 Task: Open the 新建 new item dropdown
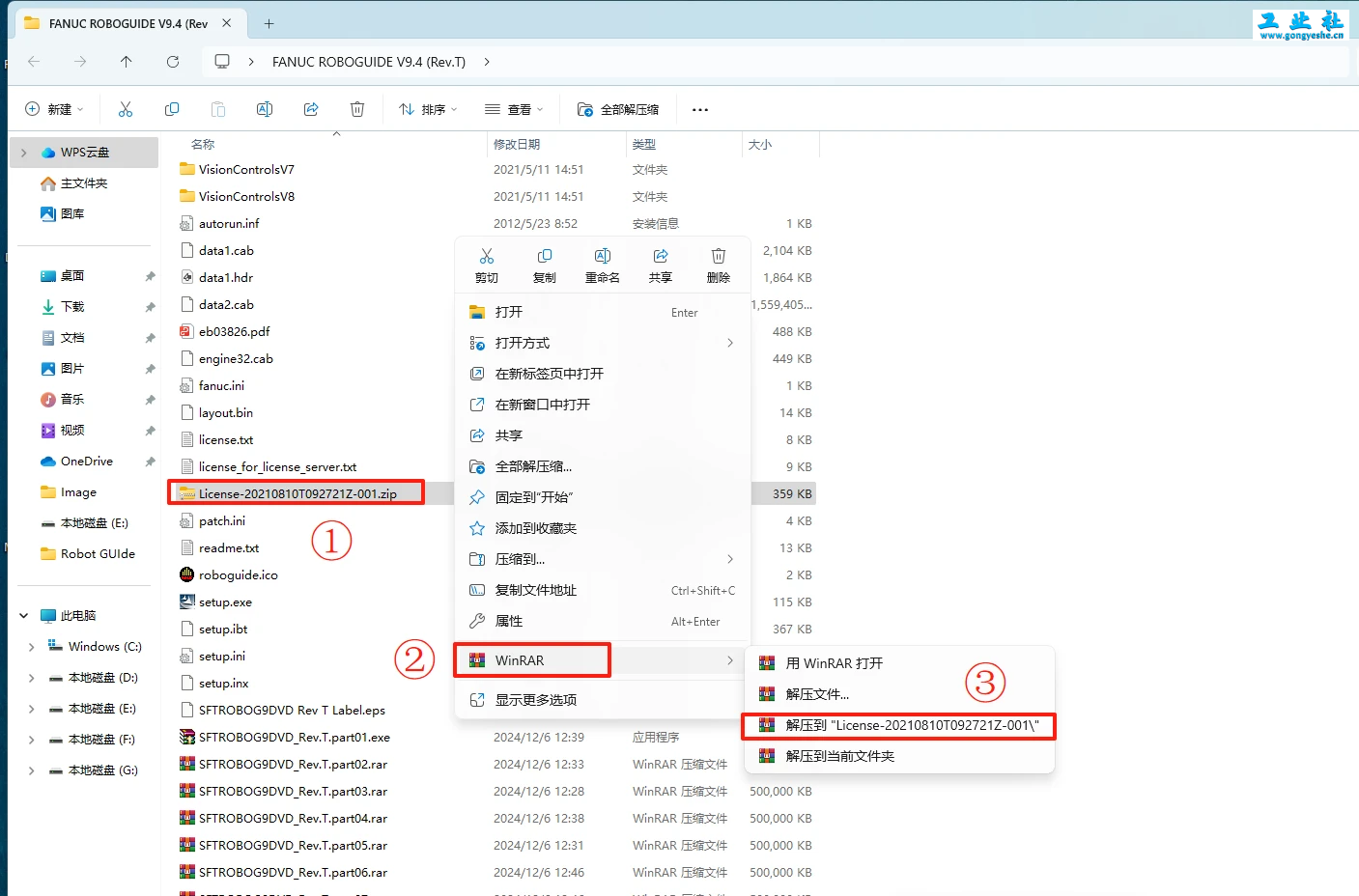click(x=54, y=109)
